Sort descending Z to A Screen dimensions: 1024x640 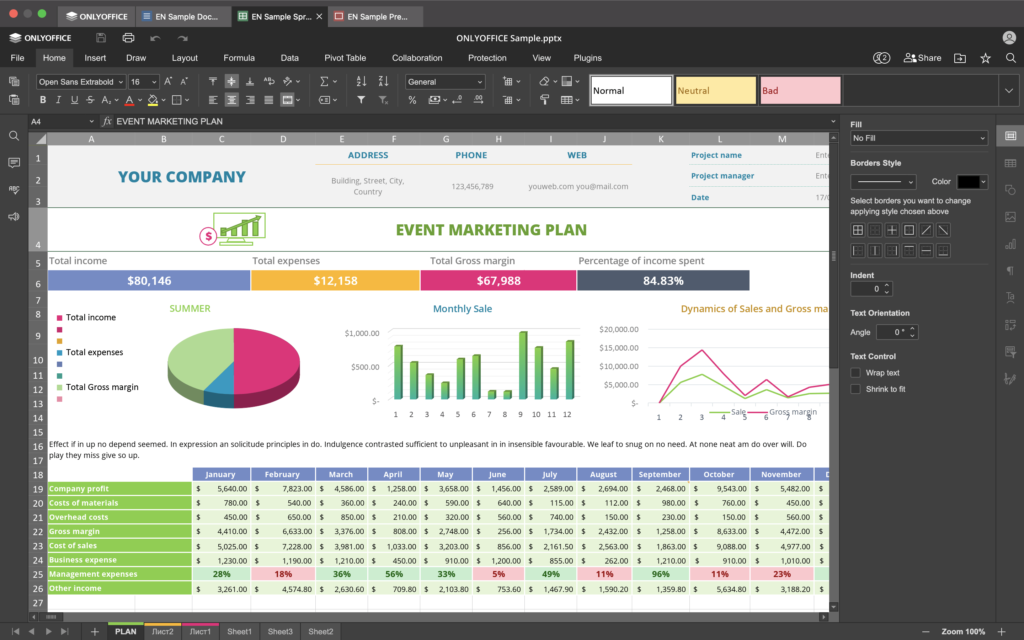coord(383,82)
